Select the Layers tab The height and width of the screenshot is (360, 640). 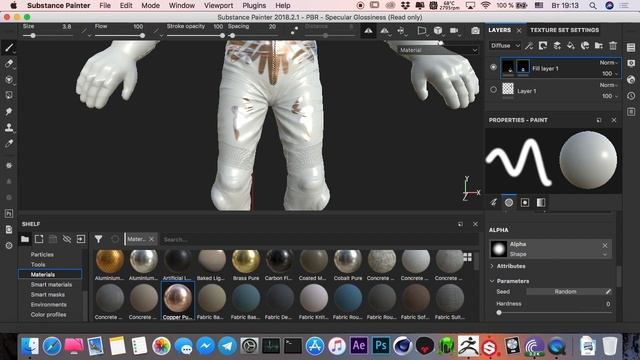pos(500,30)
